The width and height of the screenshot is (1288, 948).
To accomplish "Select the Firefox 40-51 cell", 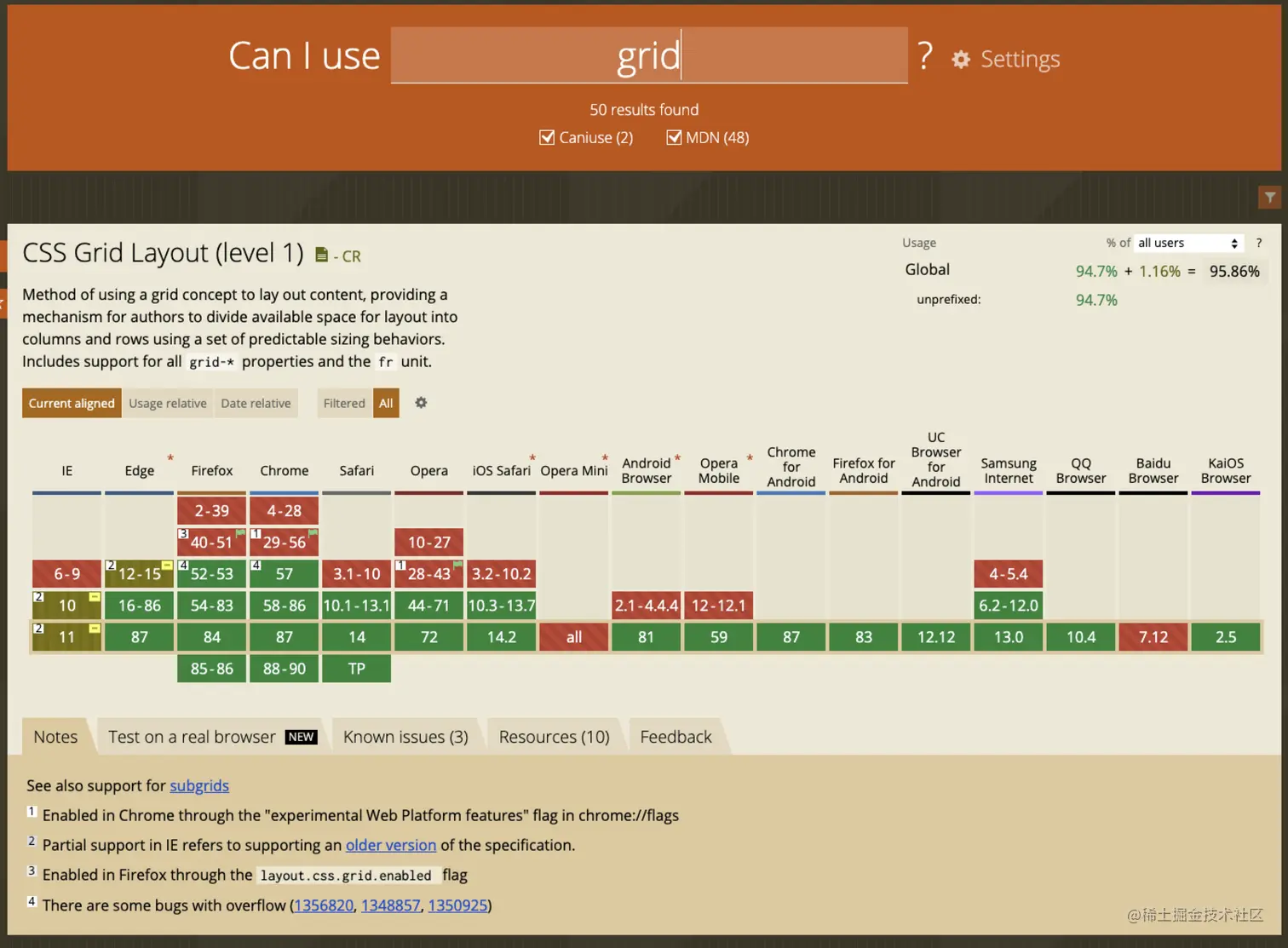I will pyautogui.click(x=212, y=543).
